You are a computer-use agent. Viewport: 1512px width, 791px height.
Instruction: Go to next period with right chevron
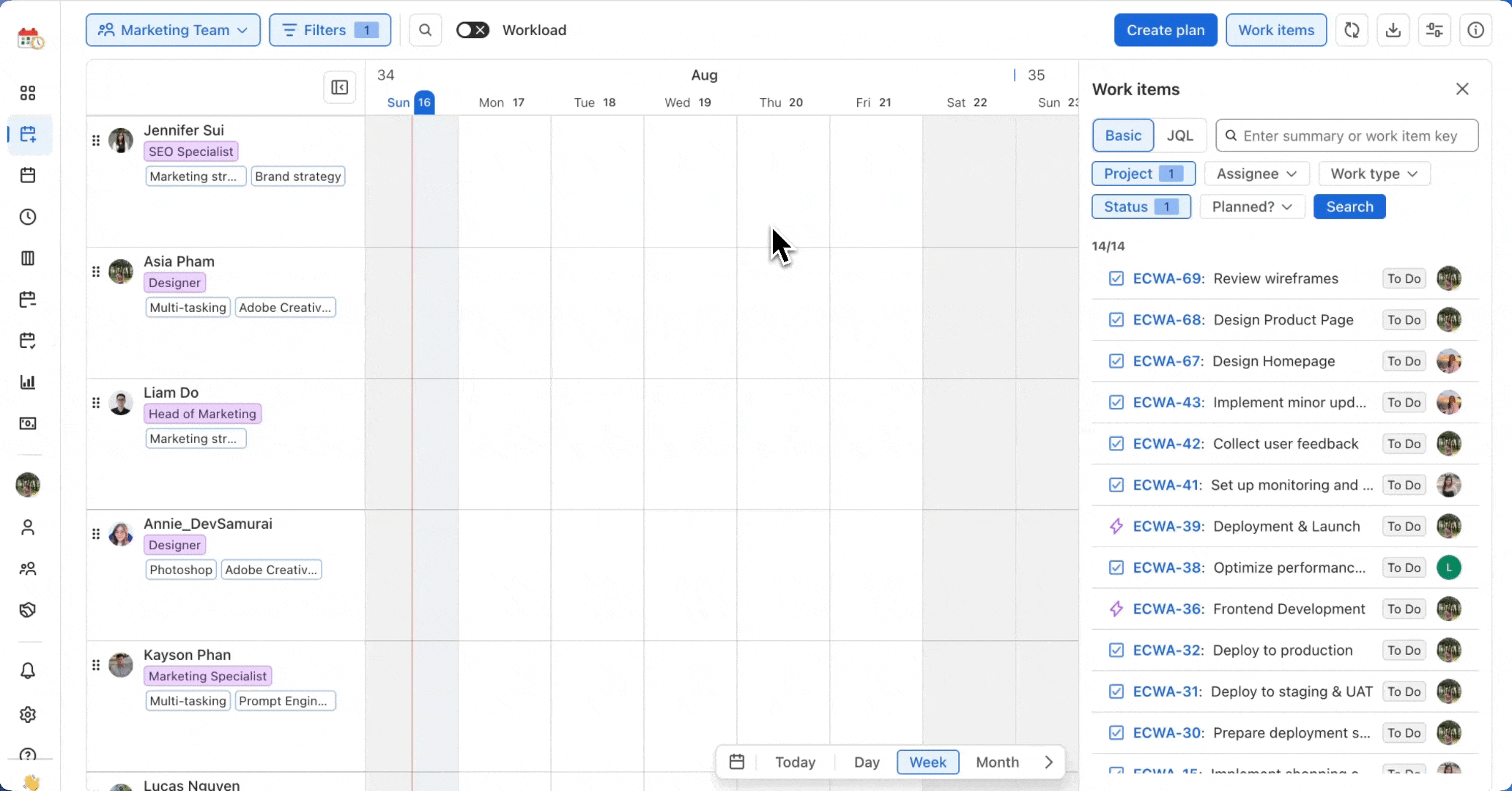(1049, 762)
